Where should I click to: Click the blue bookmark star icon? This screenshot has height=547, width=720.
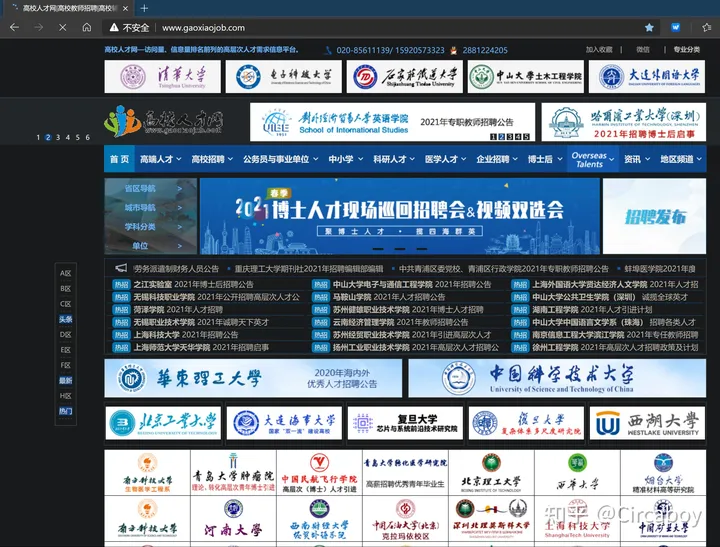pyautogui.click(x=649, y=28)
